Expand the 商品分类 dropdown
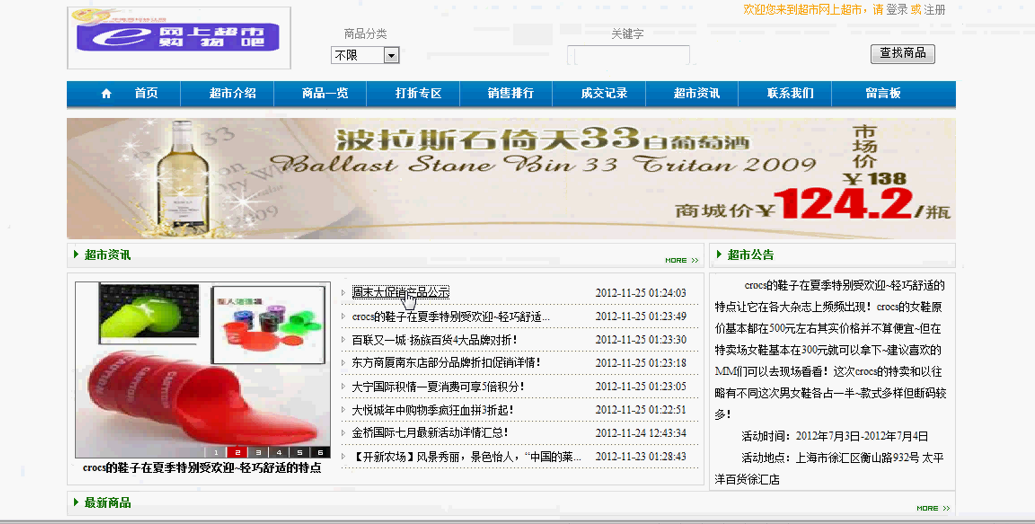Image resolution: width=1035 pixels, height=524 pixels. point(365,55)
